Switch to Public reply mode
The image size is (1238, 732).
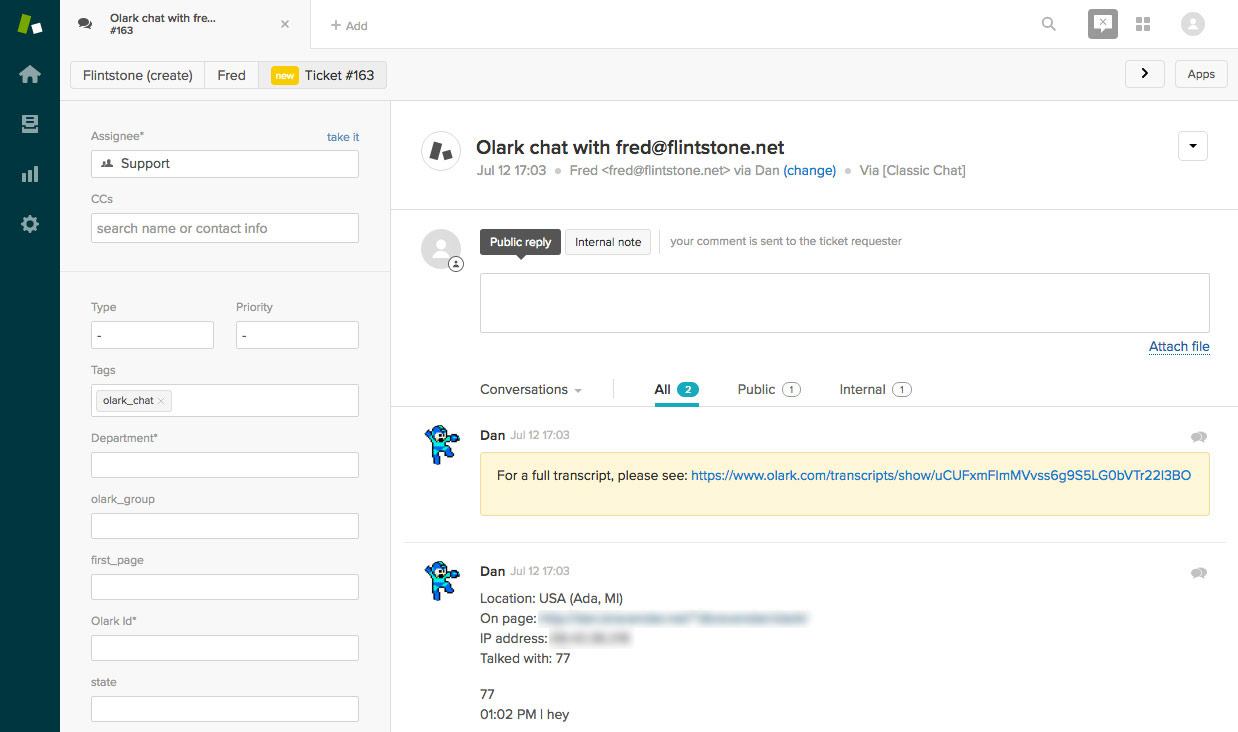point(520,242)
